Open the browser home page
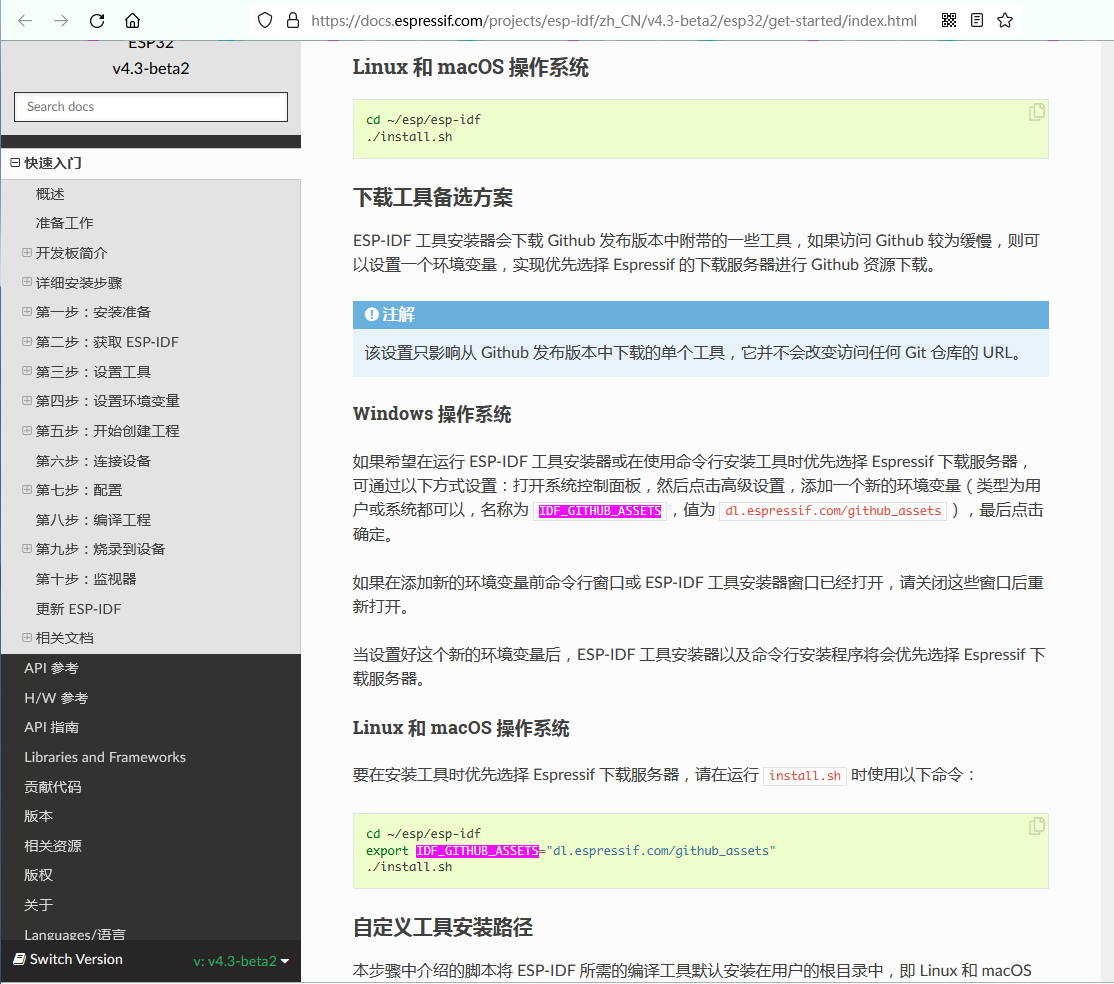This screenshot has width=1114, height=984. click(133, 21)
